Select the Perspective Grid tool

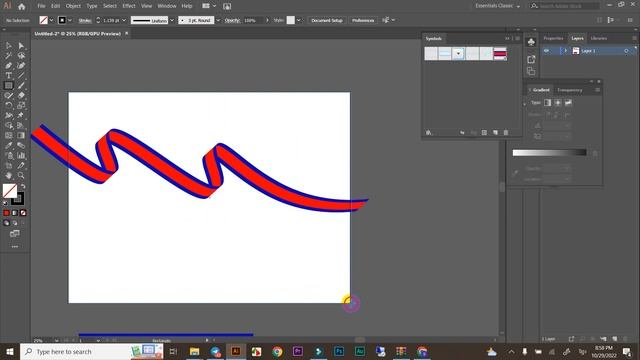pos(21,125)
